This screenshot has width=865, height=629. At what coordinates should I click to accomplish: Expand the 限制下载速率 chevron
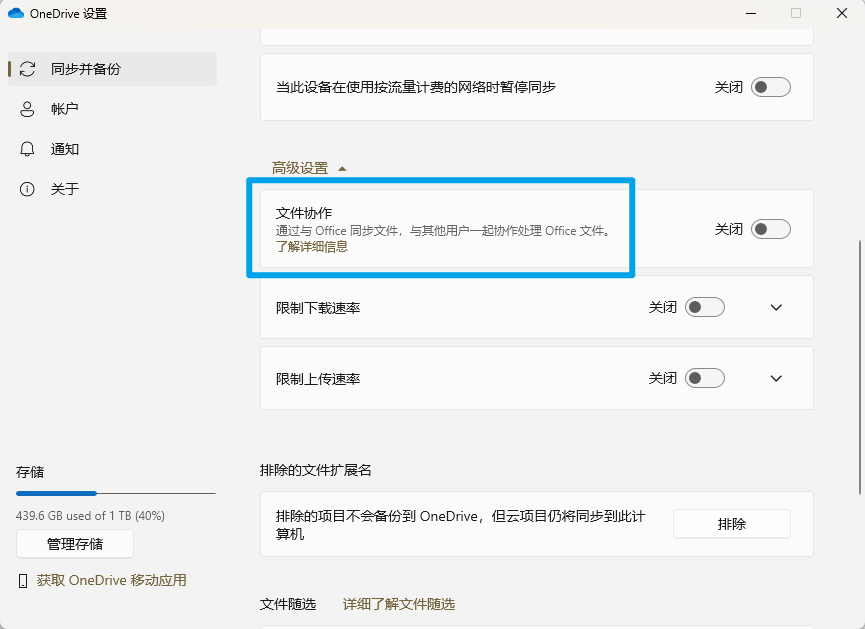777,307
